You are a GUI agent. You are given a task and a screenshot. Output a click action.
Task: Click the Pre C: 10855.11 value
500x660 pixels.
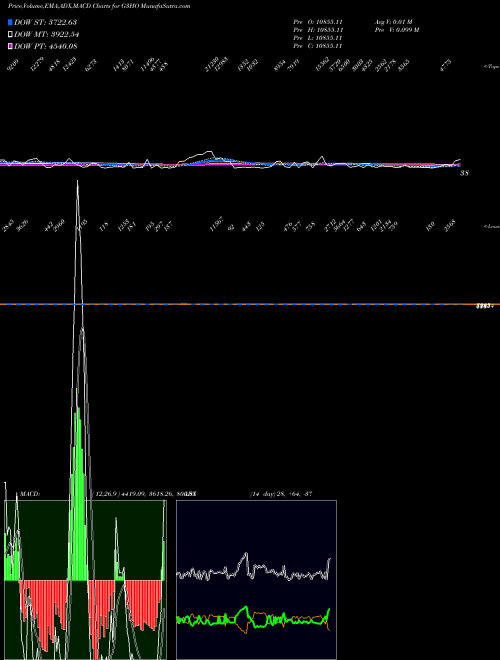pos(318,46)
